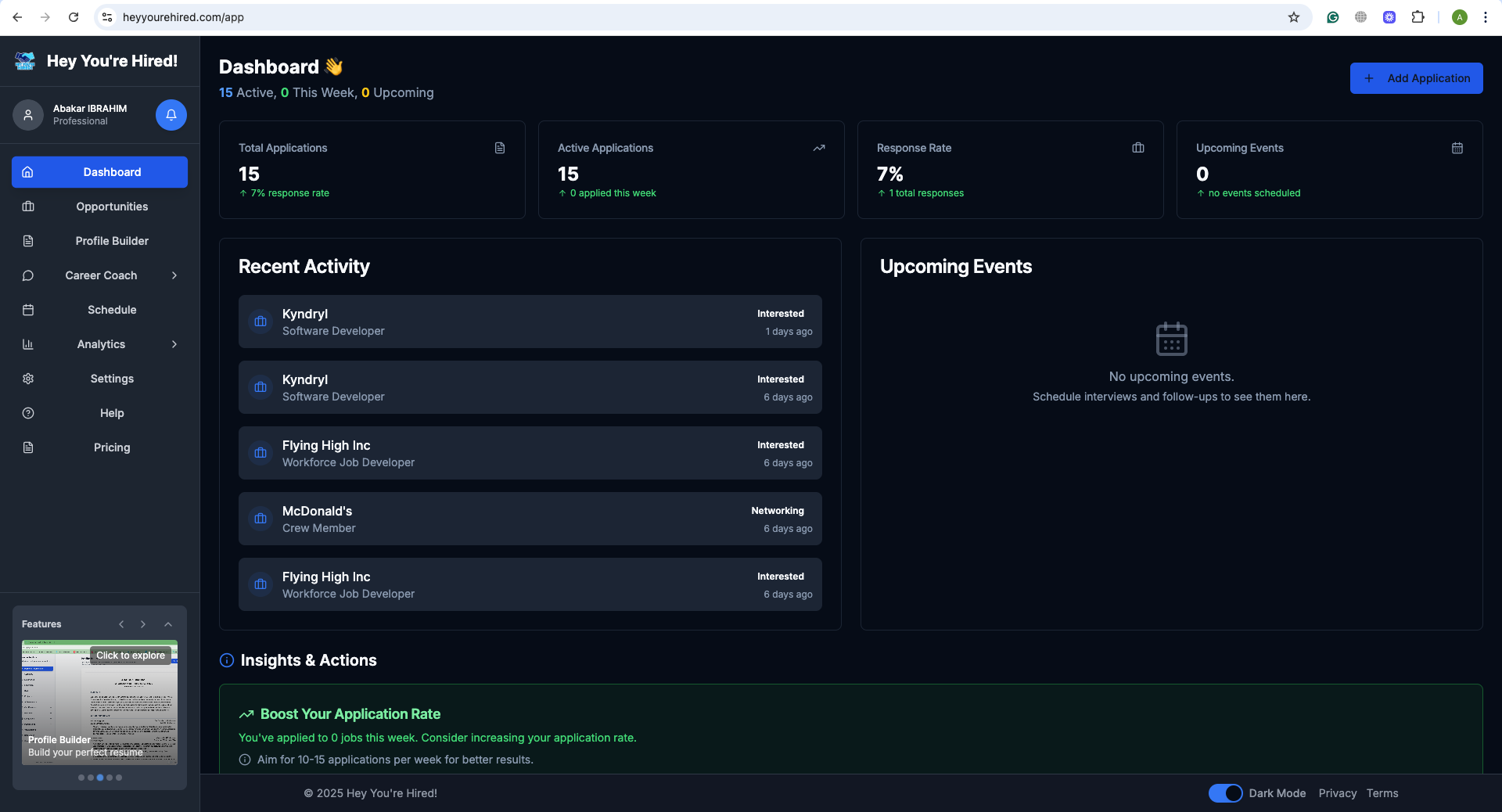
Task: Click the Total Applications card
Action: coord(372,170)
